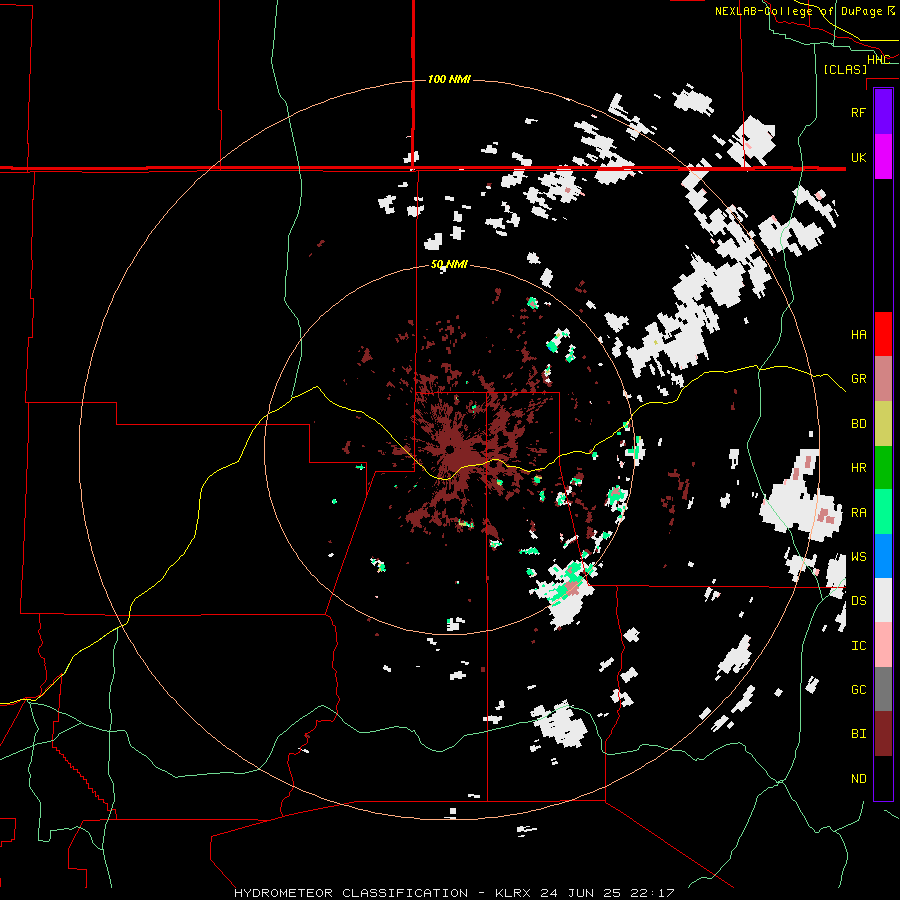Click the magenta UK legend color swatch

coord(883,157)
